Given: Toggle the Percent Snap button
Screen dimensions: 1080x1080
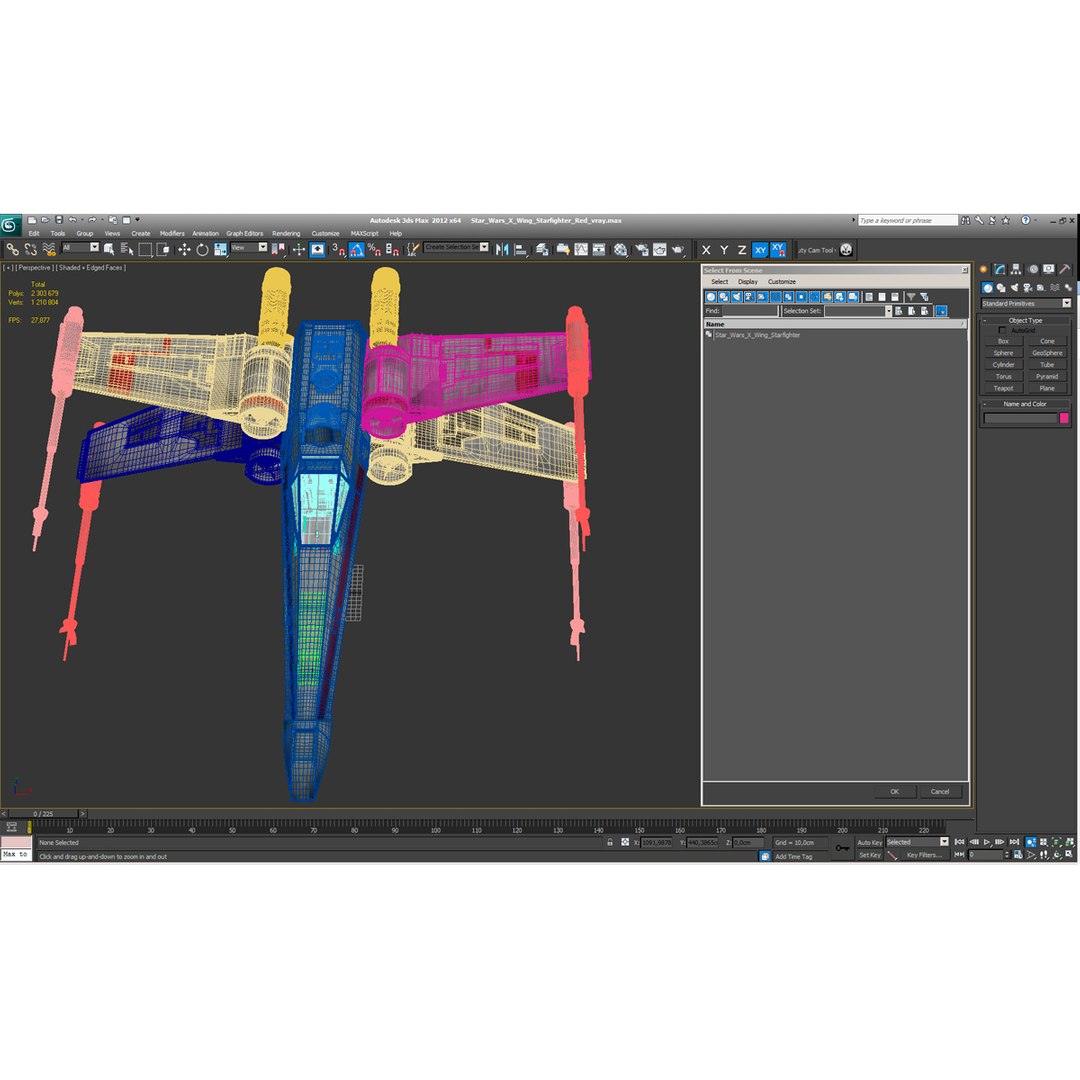Looking at the screenshot, I should (x=374, y=249).
